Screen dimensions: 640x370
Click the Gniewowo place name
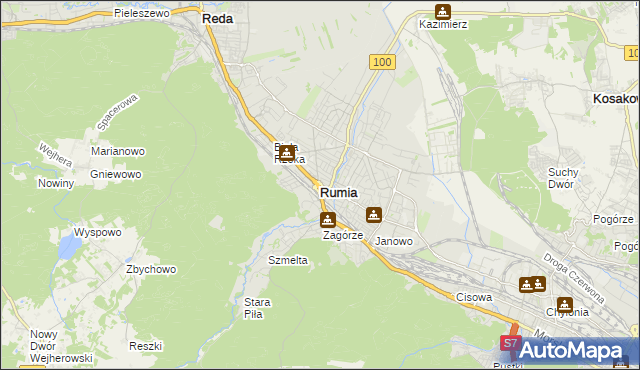pos(116,174)
